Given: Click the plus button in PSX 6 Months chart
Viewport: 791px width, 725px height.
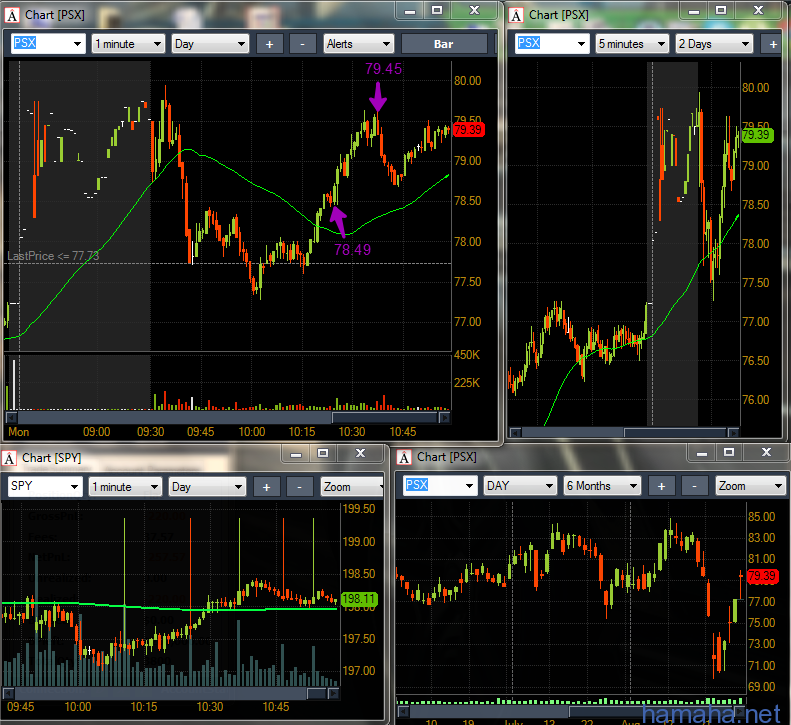Looking at the screenshot, I should 661,486.
